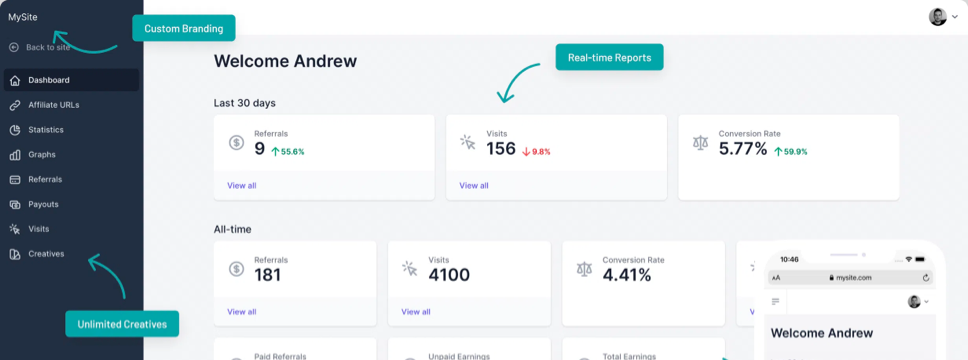Click the mysite.com address bar in phone preview
968x360 pixels.
[x=851, y=278]
